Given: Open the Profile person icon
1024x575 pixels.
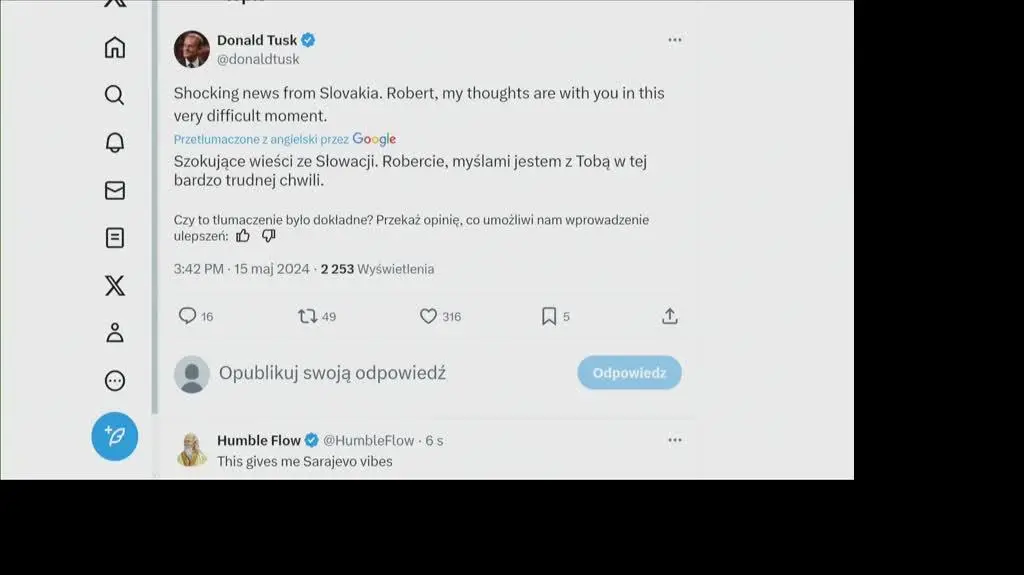Looking at the screenshot, I should pos(115,333).
